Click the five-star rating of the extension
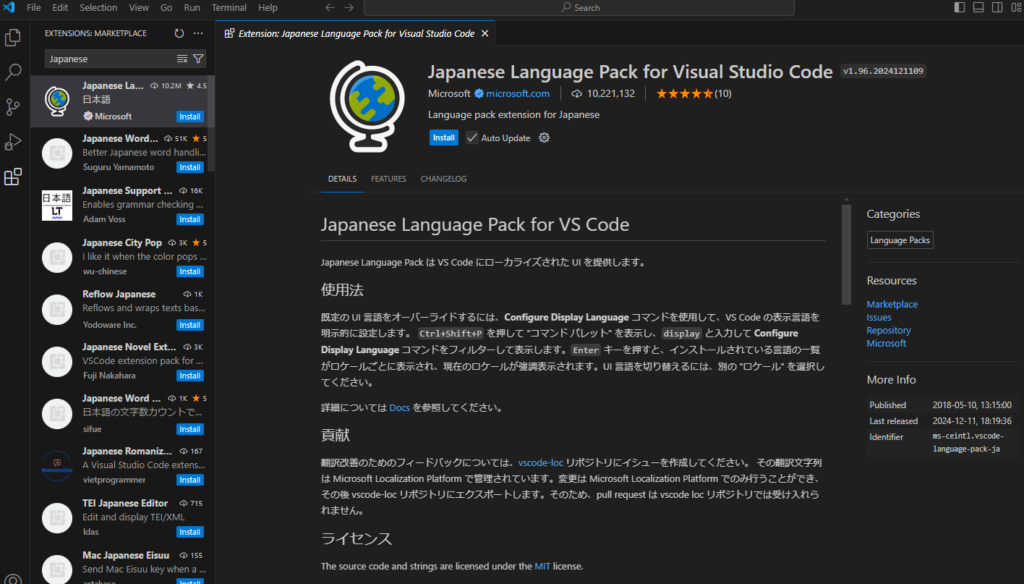 click(x=683, y=93)
